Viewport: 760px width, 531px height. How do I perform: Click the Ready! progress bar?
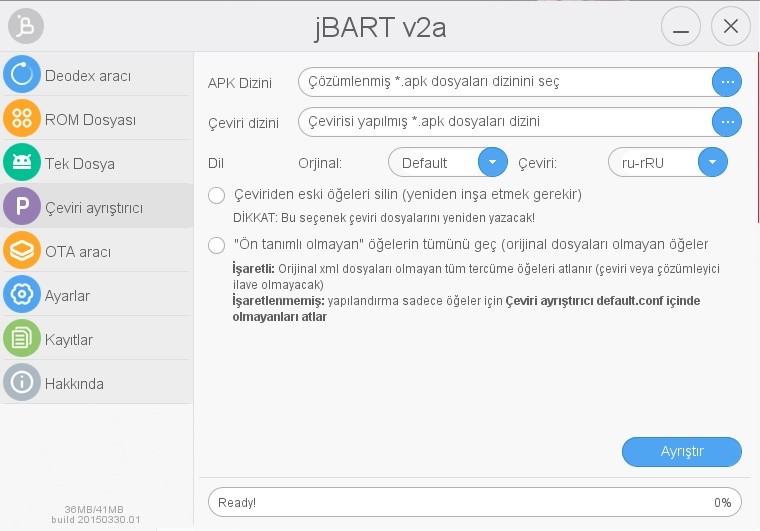475,502
